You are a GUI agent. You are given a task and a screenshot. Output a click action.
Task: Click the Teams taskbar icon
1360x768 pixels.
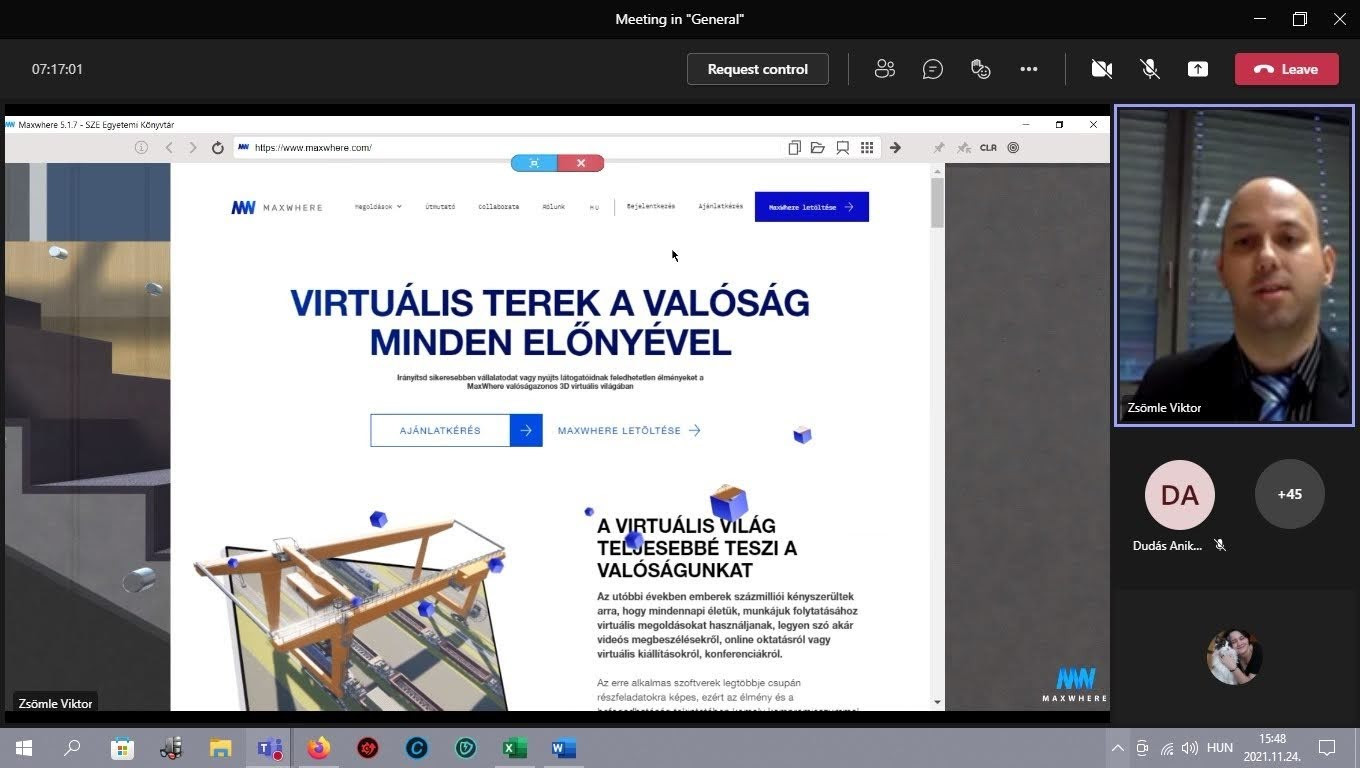coord(269,748)
